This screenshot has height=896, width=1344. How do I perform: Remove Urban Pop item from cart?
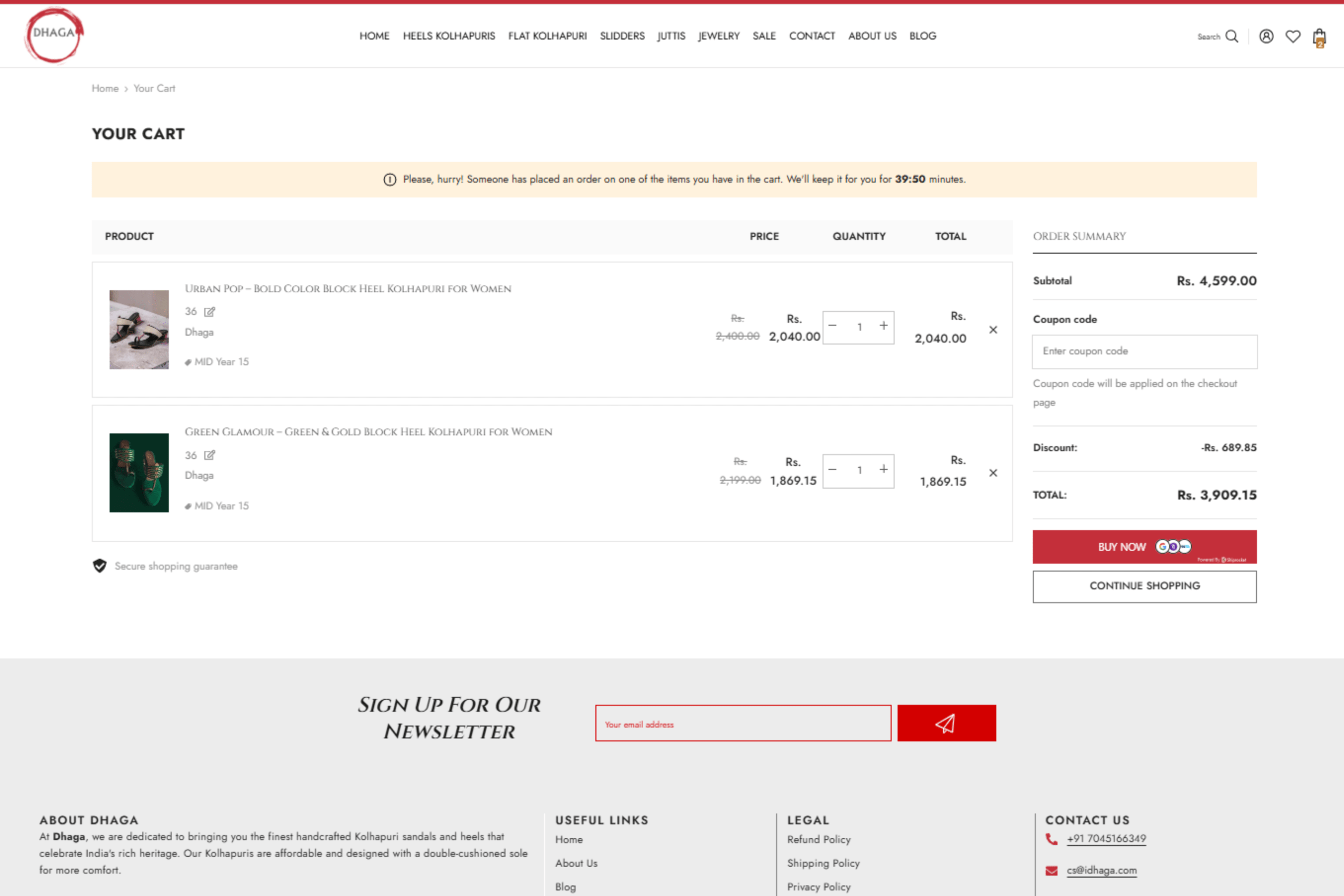coord(993,330)
